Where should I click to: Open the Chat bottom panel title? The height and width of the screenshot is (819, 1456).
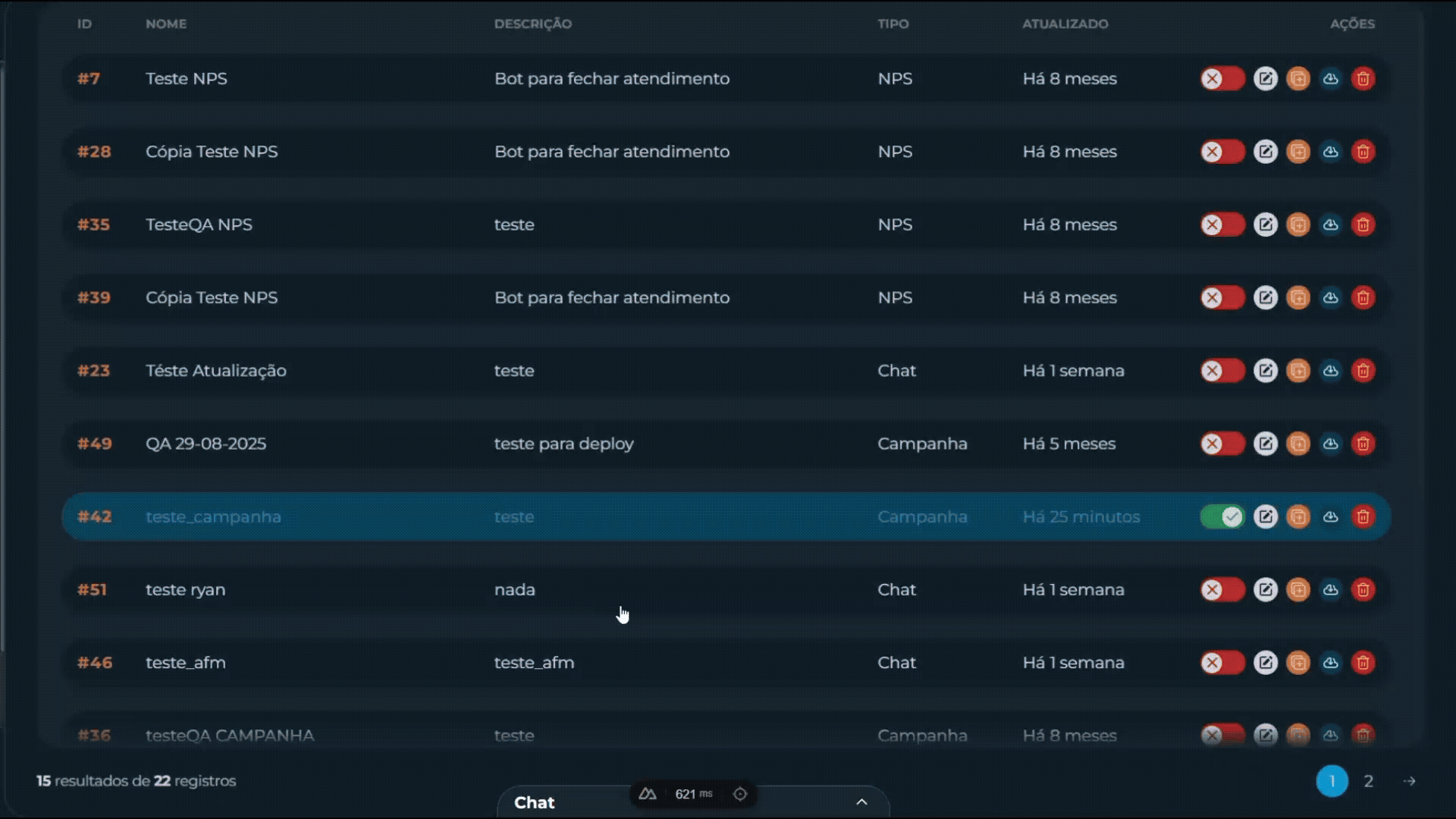click(x=535, y=802)
